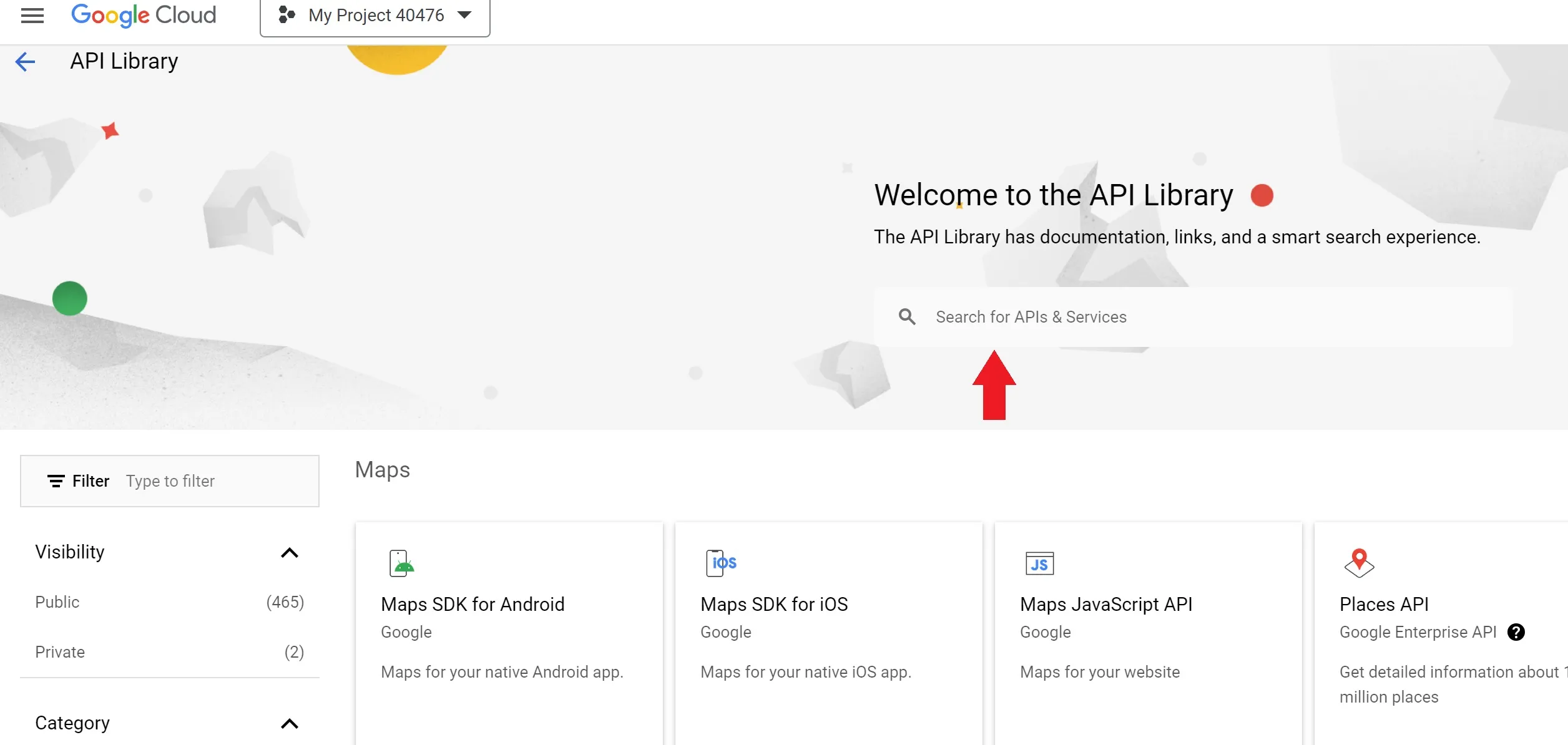Click the Maps SDK for Android icon
Image resolution: width=1568 pixels, height=745 pixels.
point(401,563)
